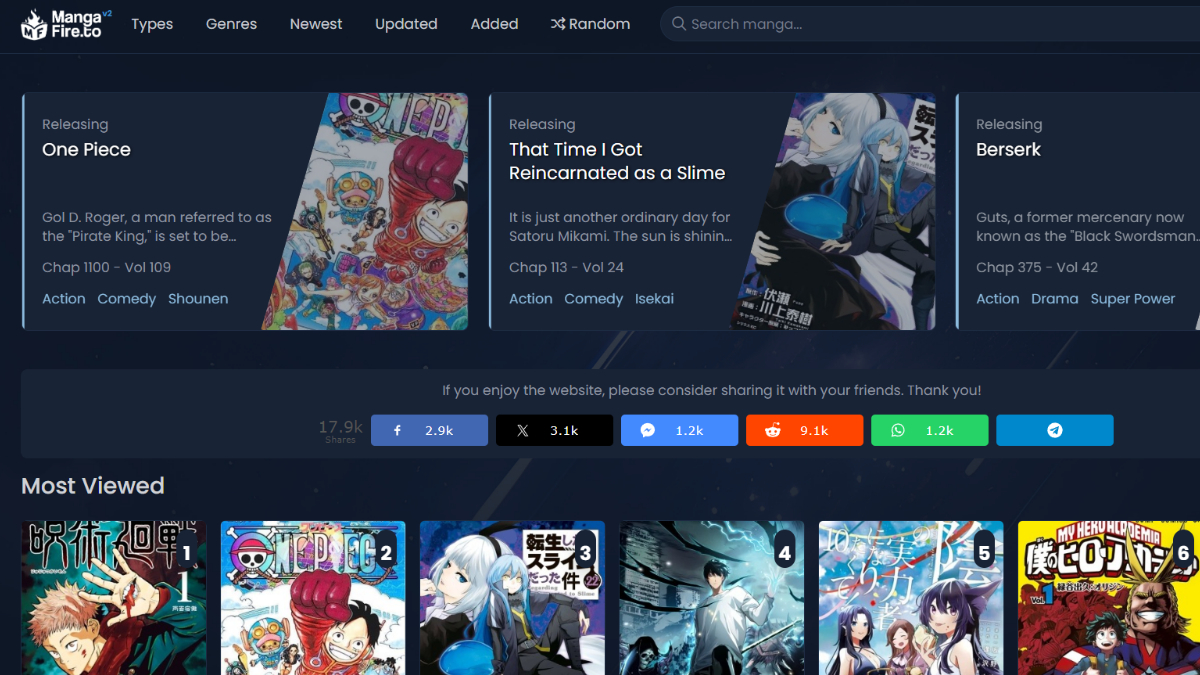Open the Berserk featured title

point(1008,150)
